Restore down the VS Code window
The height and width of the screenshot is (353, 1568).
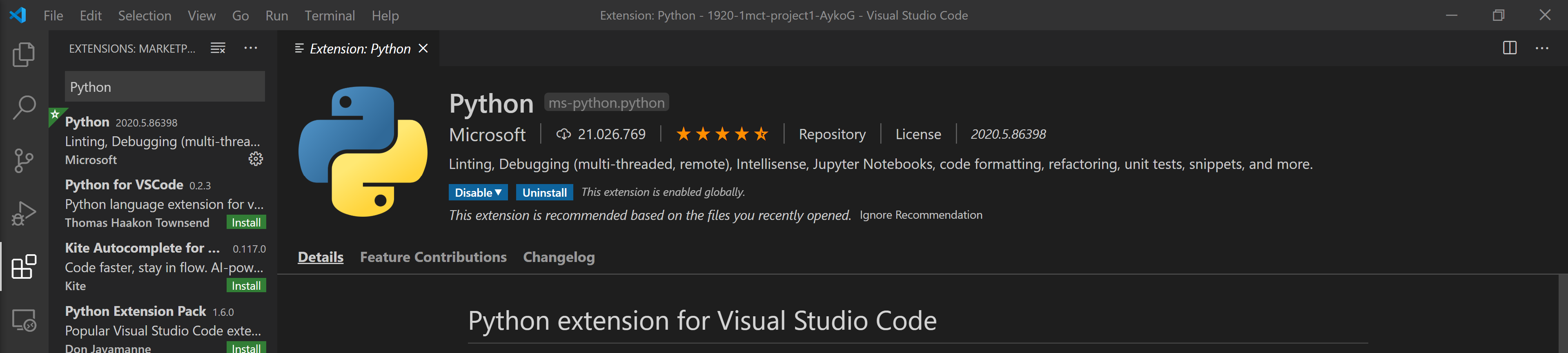coord(1498,15)
